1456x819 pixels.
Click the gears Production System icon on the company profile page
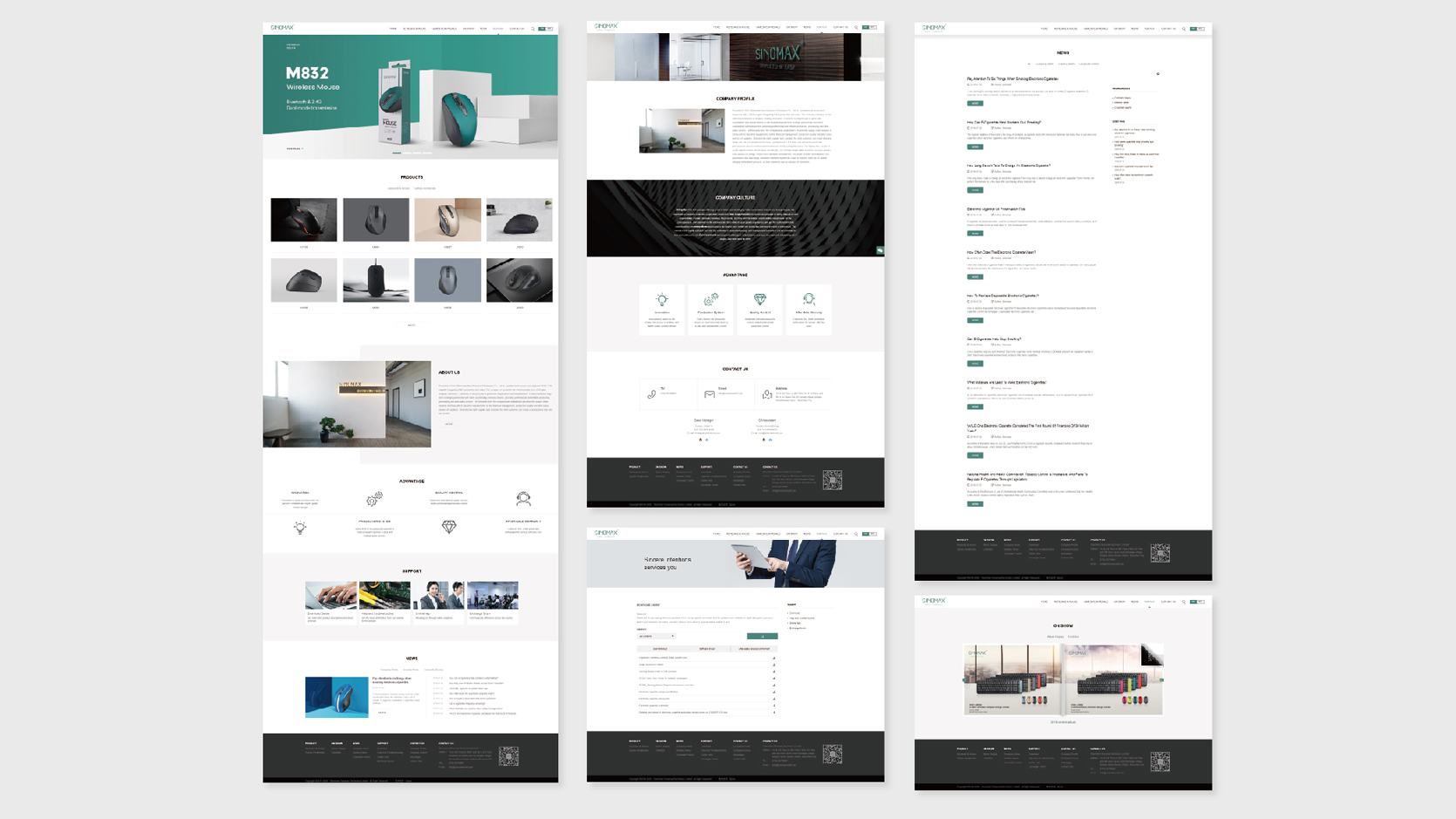(x=711, y=299)
